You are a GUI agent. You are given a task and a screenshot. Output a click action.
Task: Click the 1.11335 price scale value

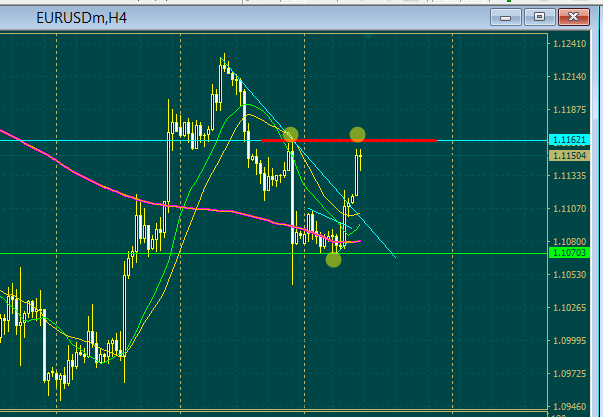570,176
